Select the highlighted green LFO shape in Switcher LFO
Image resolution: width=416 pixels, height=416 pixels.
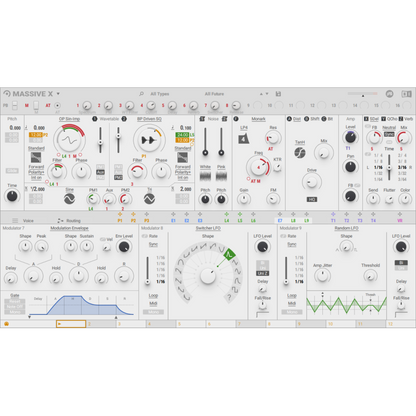coord(229,255)
